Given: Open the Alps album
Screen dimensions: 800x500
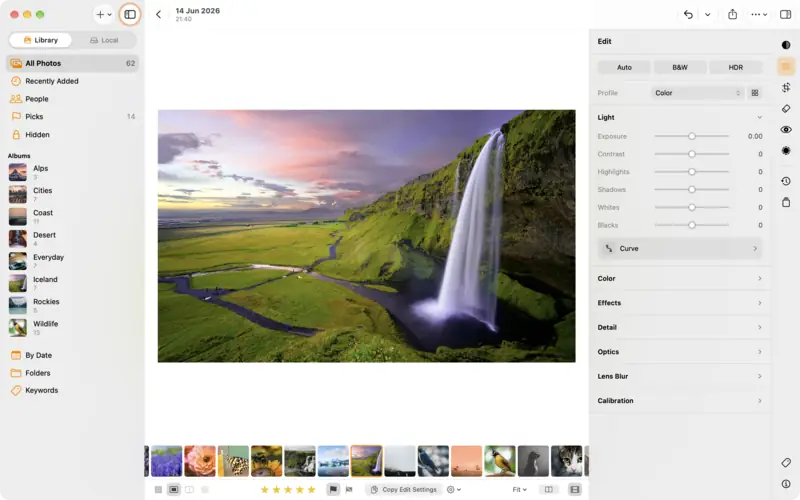Looking at the screenshot, I should [x=72, y=172].
